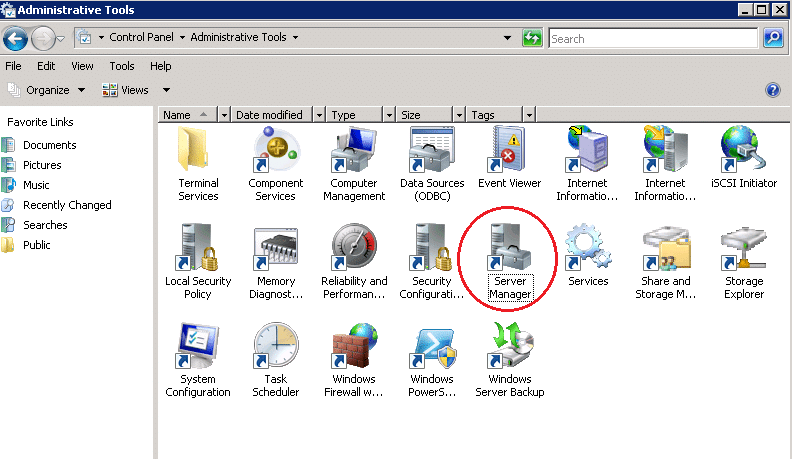
Task: Select Share and Storage Management icon
Action: pyautogui.click(x=665, y=262)
